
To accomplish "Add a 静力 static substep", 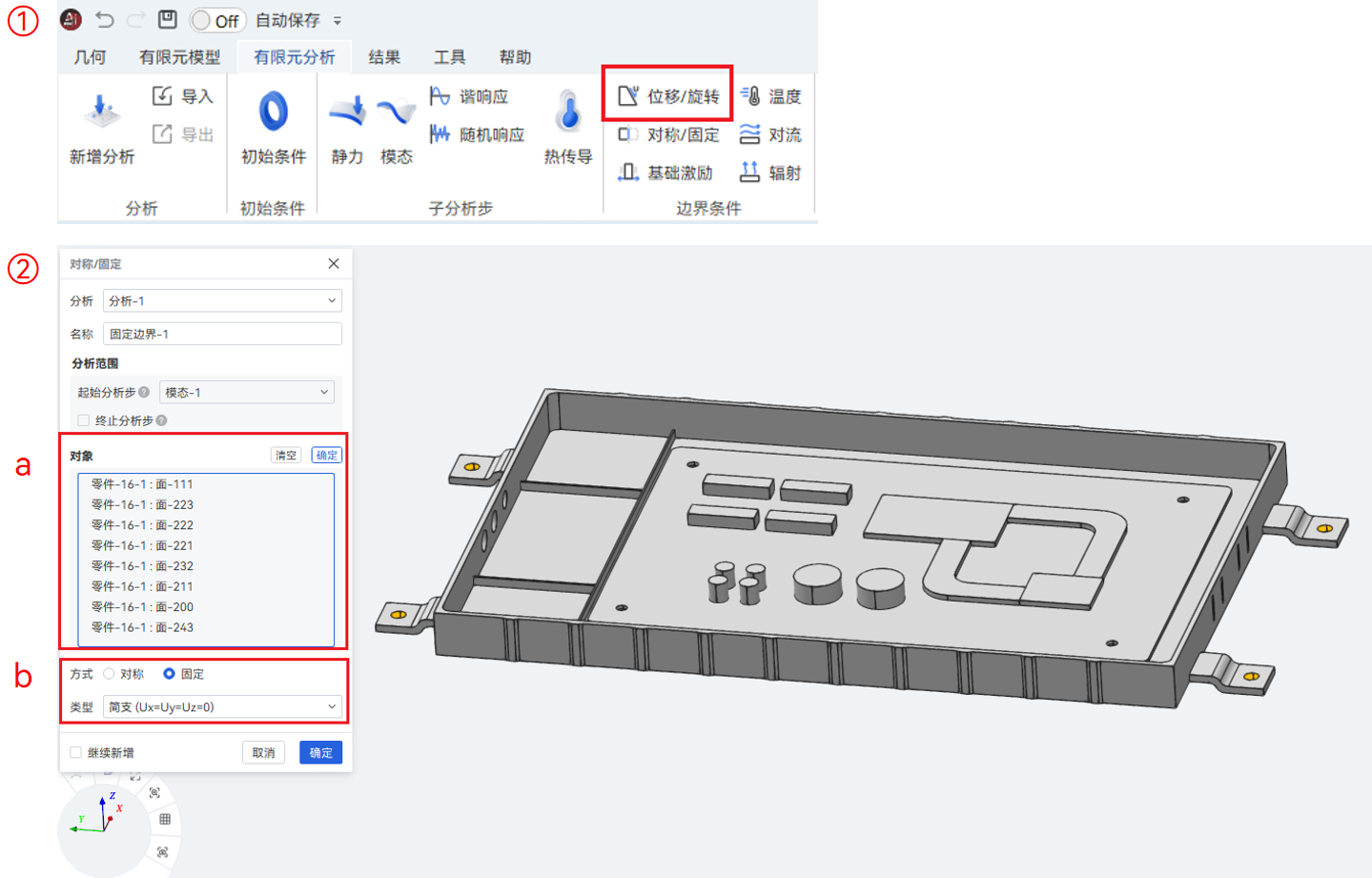I will click(x=347, y=129).
